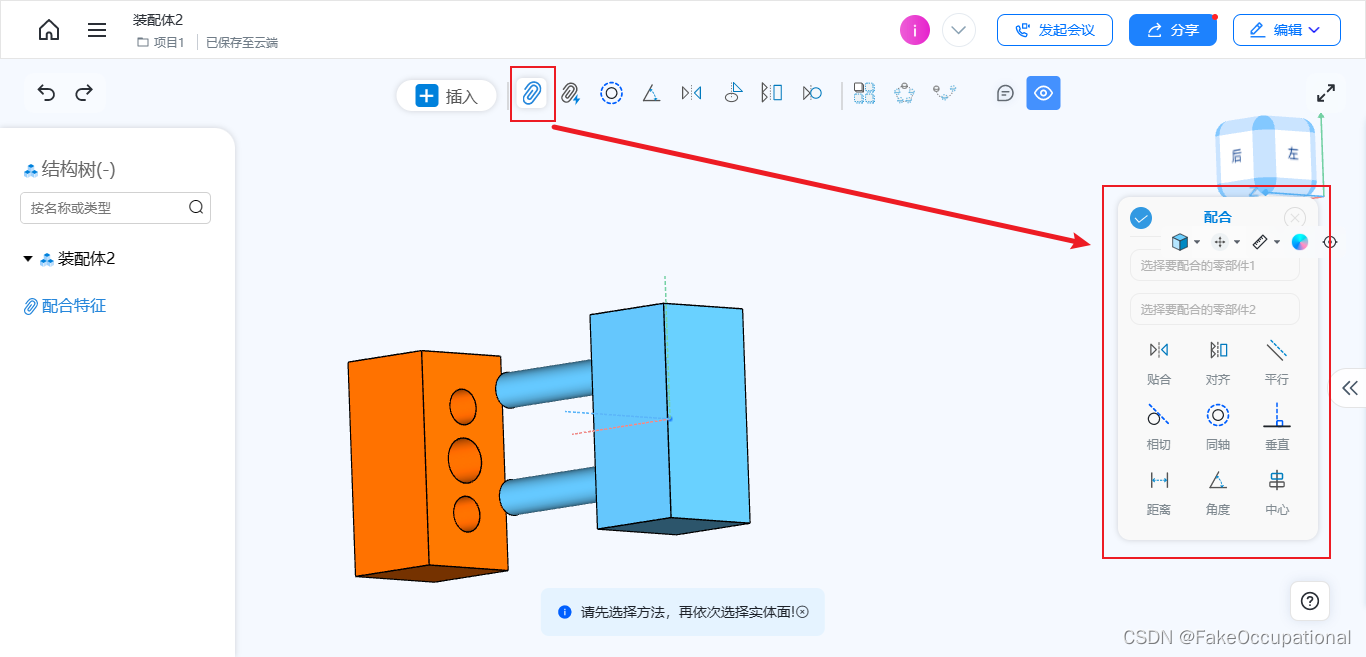Screen dimensions: 1366x657
Task: Click the pink user avatar
Action: (915, 30)
